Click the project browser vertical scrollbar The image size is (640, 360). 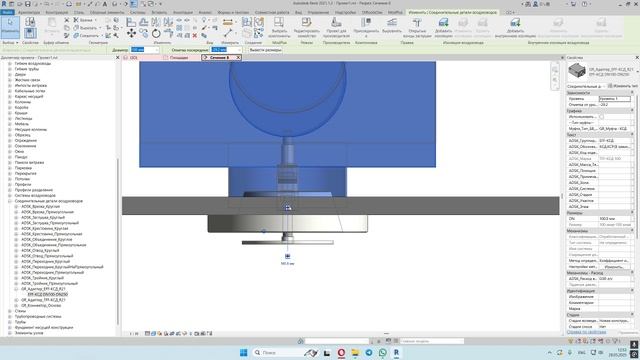coord(118,241)
